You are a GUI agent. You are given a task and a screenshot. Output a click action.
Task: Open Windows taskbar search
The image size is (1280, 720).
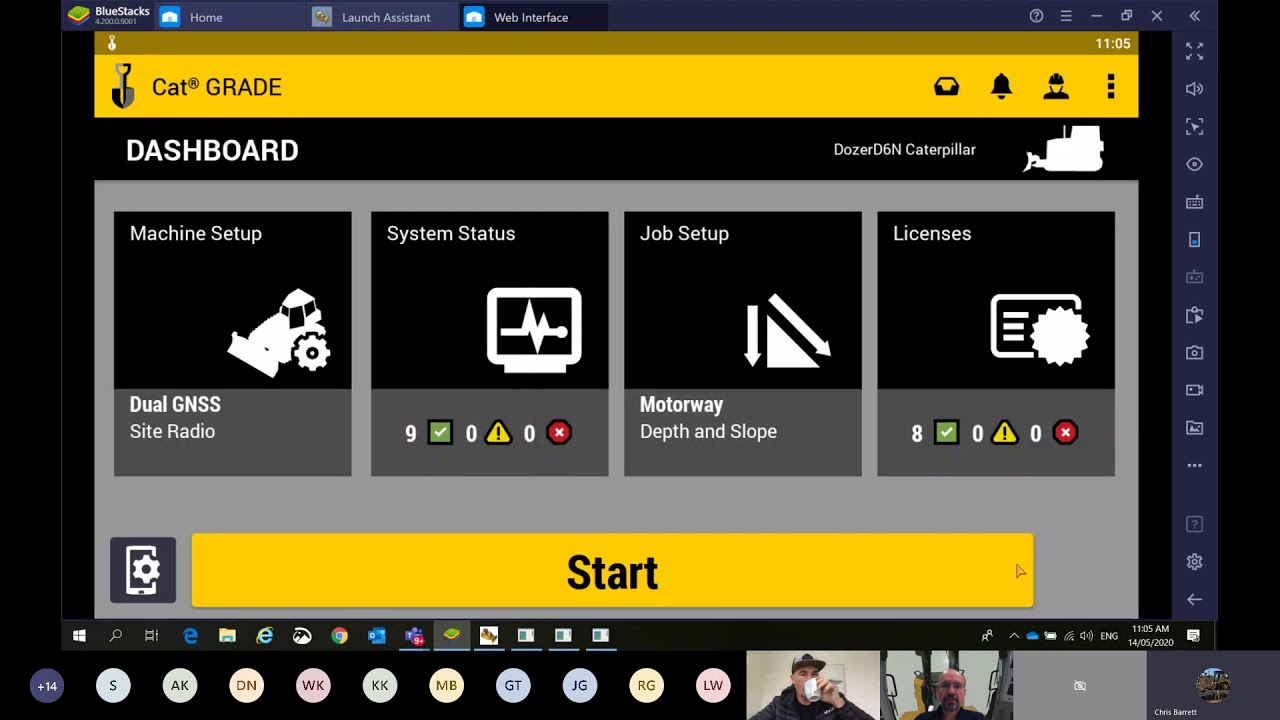point(115,635)
